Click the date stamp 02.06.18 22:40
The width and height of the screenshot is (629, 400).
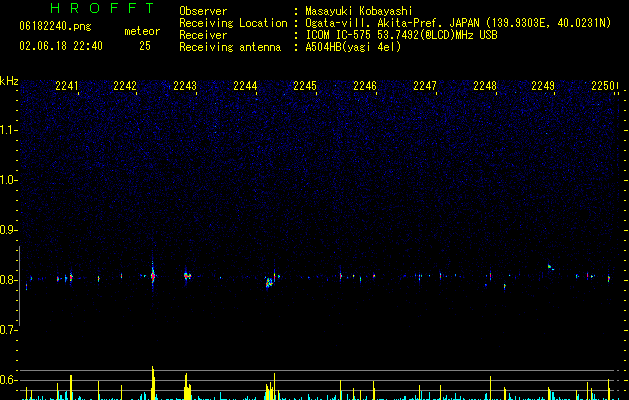click(x=61, y=46)
